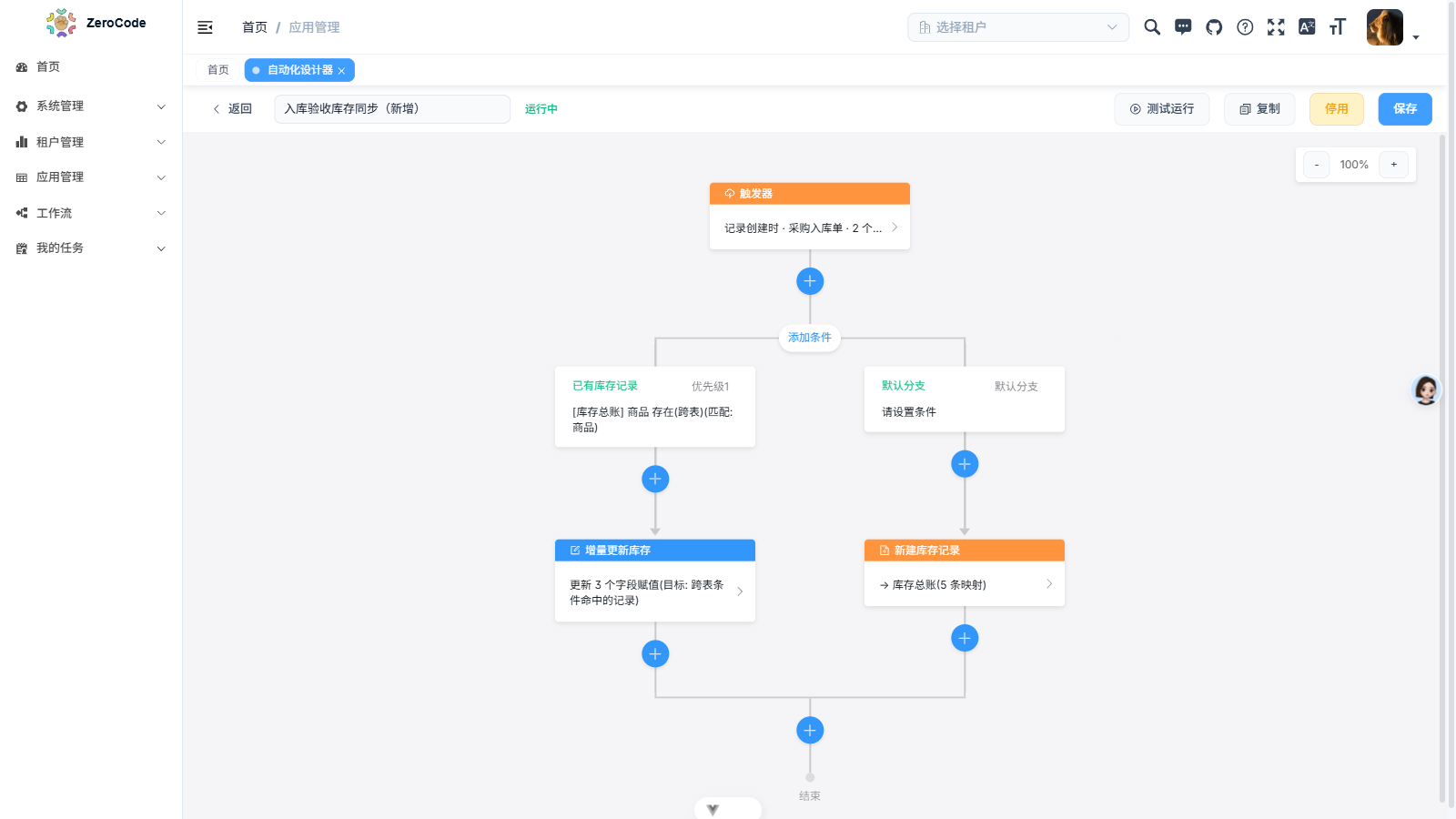Add step below 新建库存记录 node
Image resolution: width=1456 pixels, height=819 pixels.
click(x=965, y=638)
